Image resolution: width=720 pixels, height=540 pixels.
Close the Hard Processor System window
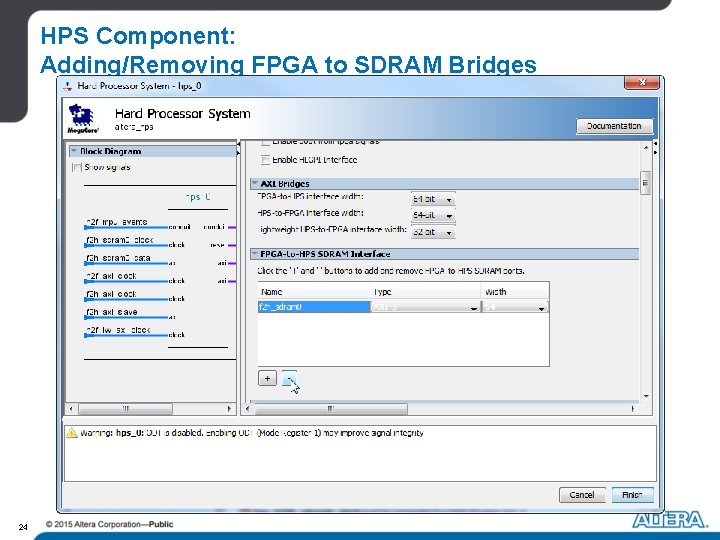tap(642, 82)
